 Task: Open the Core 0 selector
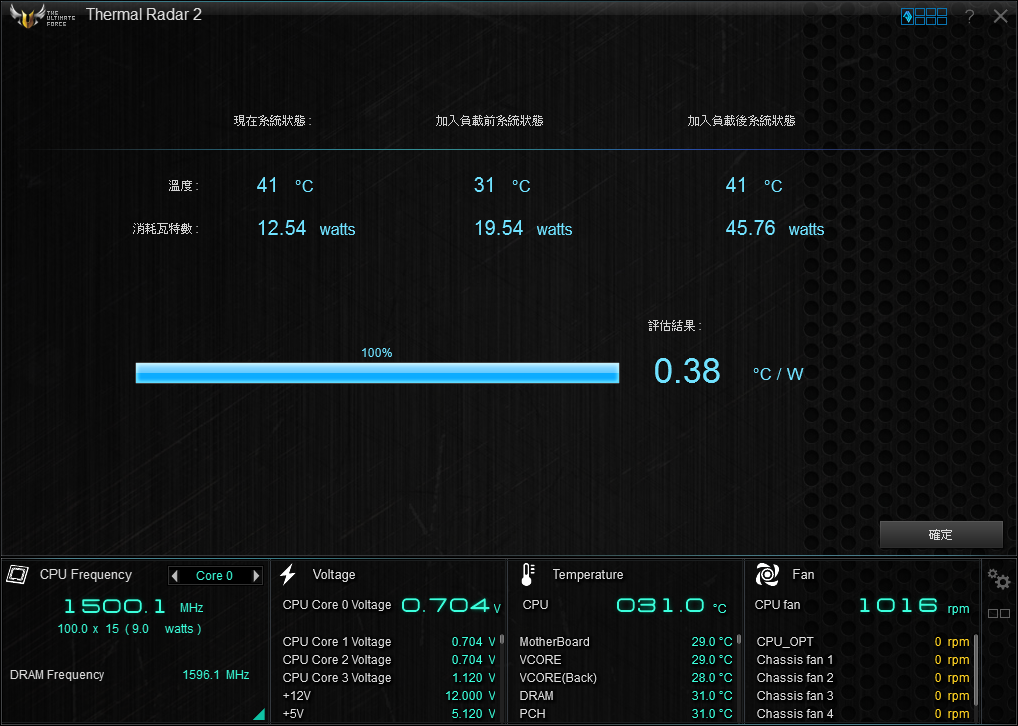coord(215,576)
